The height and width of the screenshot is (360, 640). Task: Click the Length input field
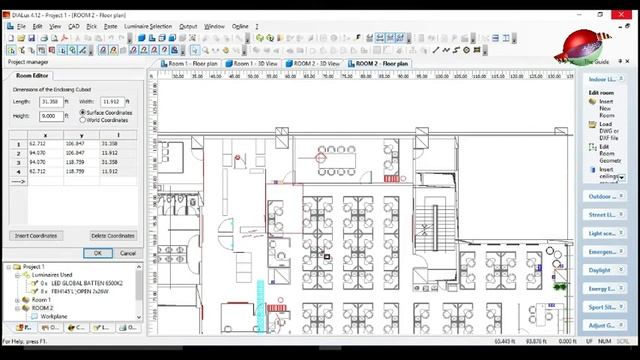click(51, 102)
